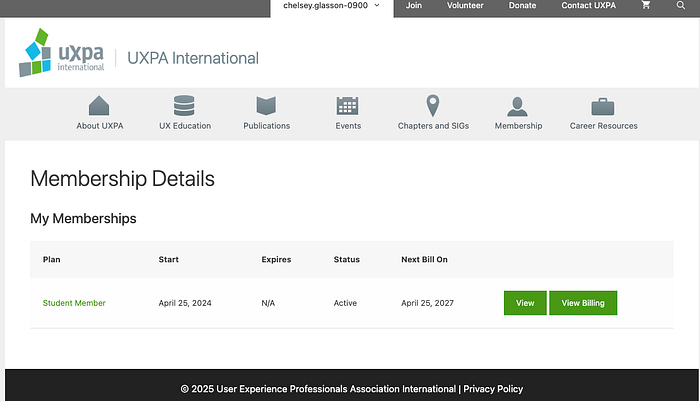
Task: Click the green View button
Action: click(525, 303)
